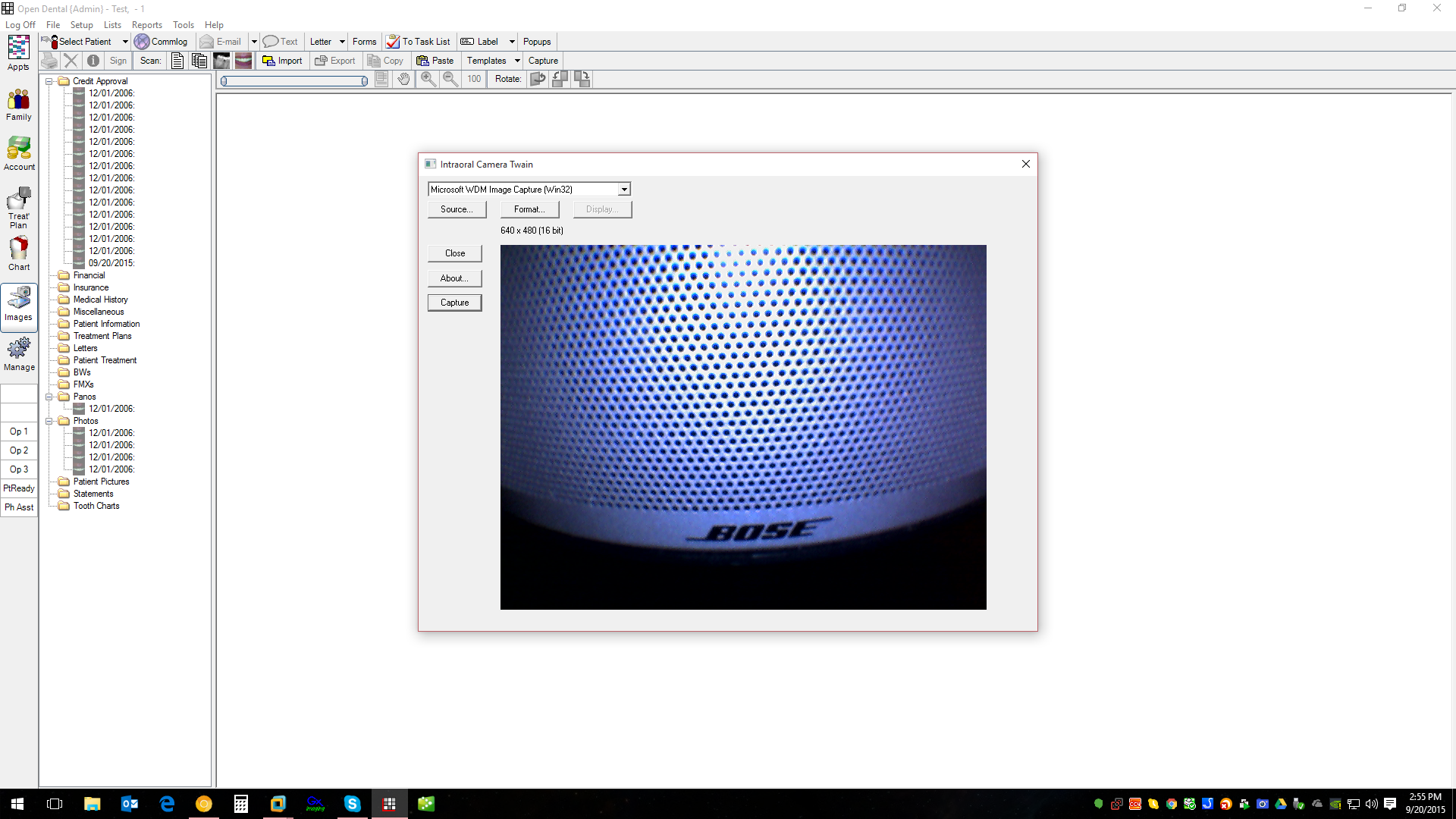
Task: Click the Info icon
Action: coord(93,61)
